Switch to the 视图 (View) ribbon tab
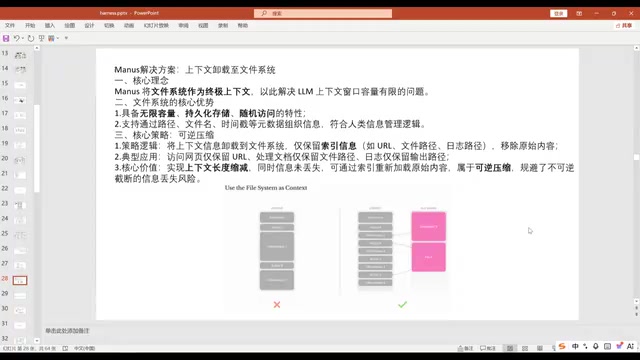Screen dimensions: 640x360 click(203, 25)
